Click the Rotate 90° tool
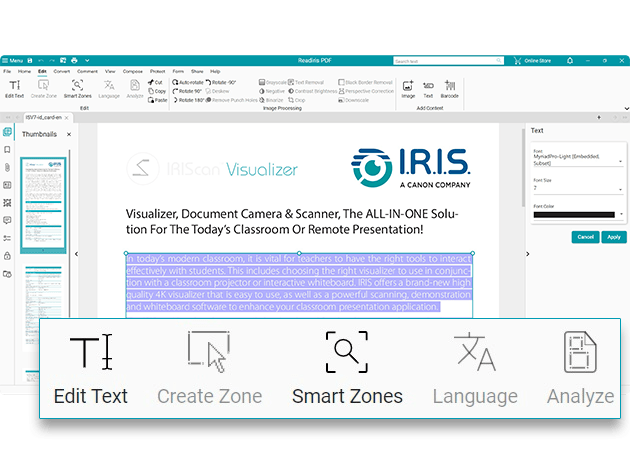 [x=187, y=91]
